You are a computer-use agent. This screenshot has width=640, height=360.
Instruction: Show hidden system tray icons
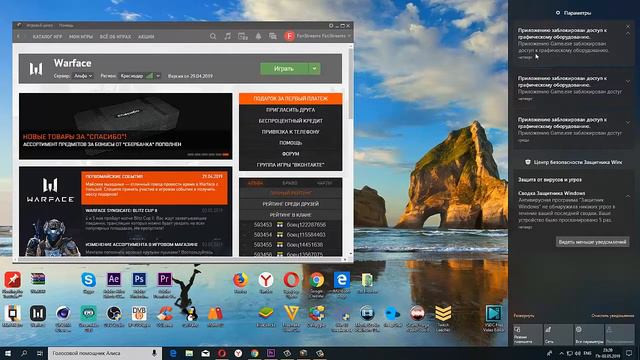coord(561,353)
